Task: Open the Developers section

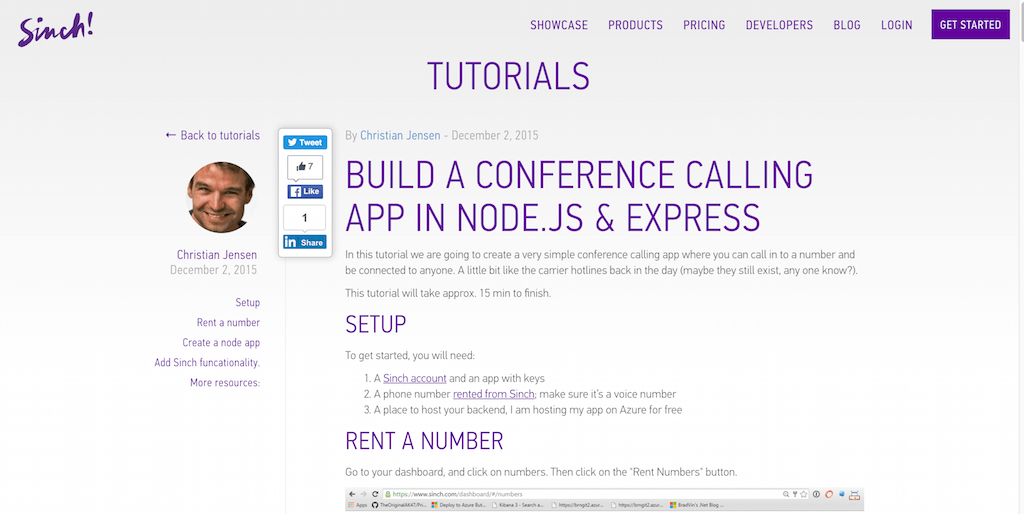Action: (x=779, y=25)
